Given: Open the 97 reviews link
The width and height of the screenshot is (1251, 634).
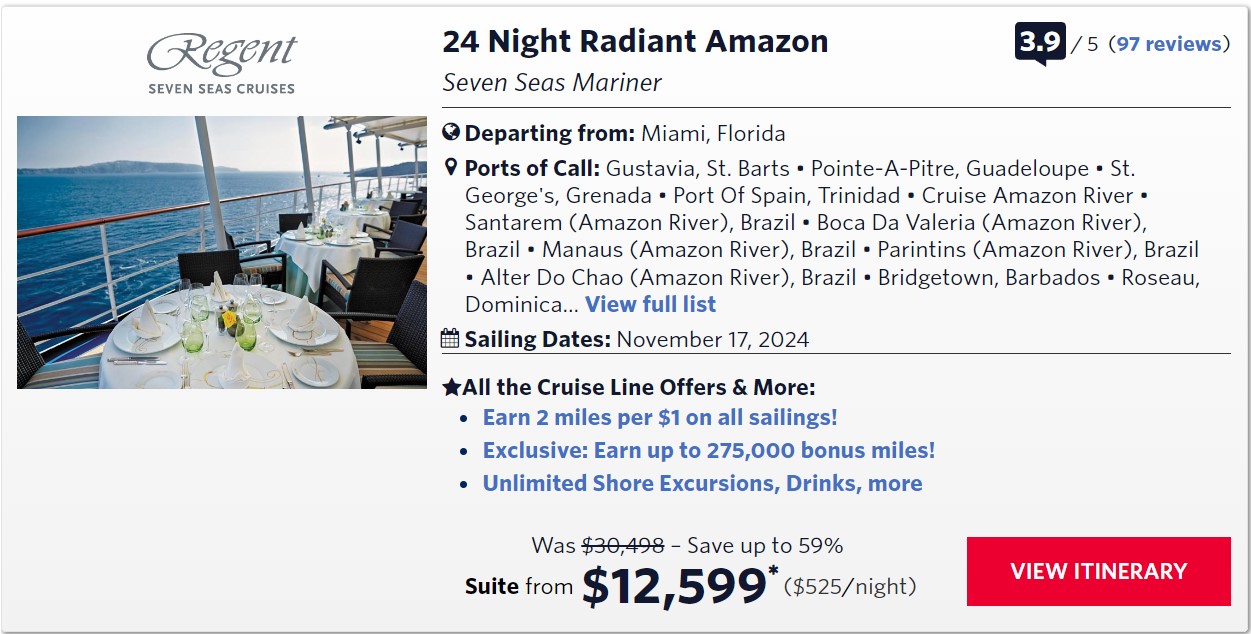Looking at the screenshot, I should click(1169, 44).
